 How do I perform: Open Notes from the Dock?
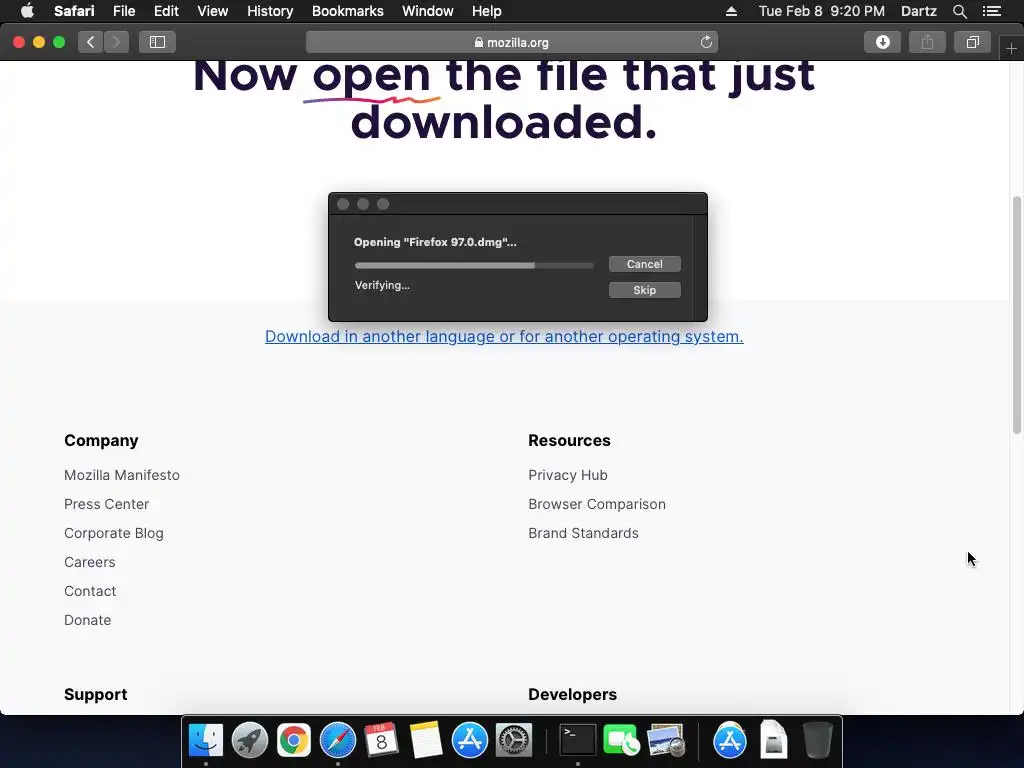point(425,741)
